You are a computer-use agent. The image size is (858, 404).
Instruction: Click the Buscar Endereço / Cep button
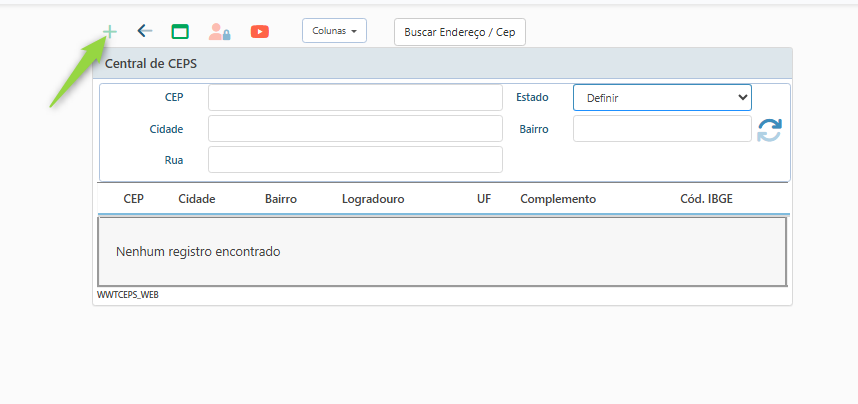click(x=460, y=32)
